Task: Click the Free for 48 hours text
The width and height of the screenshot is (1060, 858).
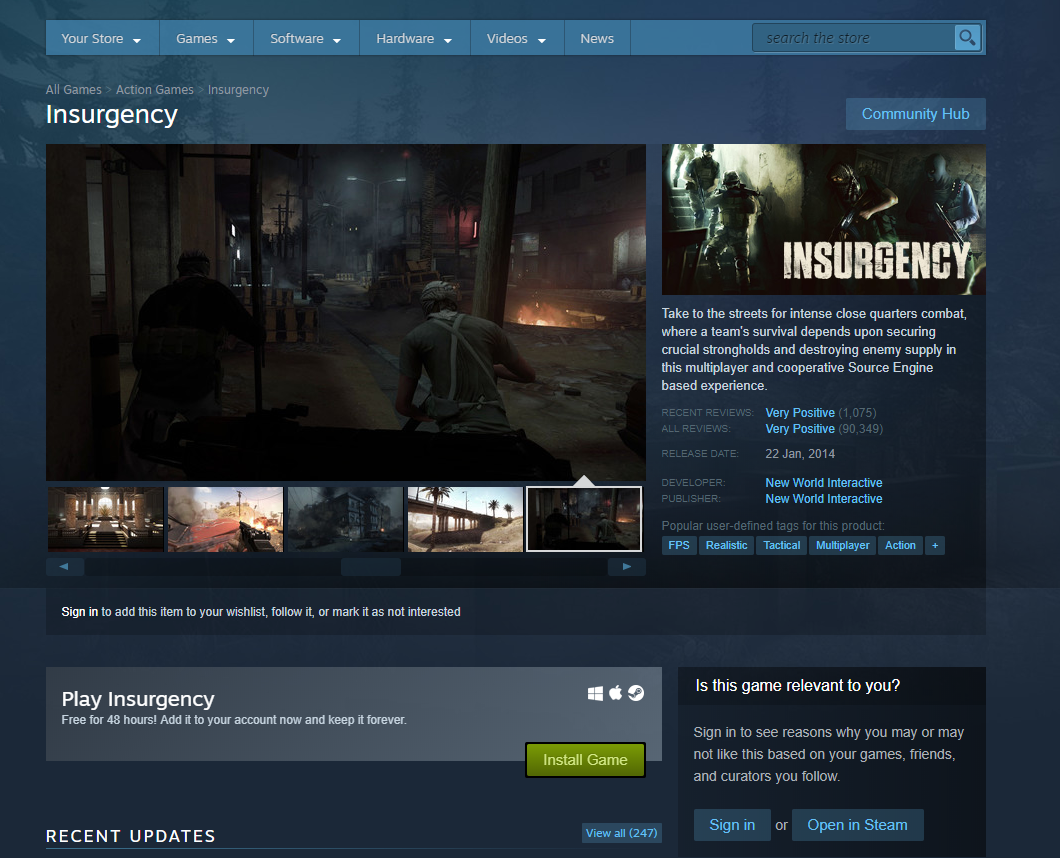Action: pyautogui.click(x=234, y=719)
